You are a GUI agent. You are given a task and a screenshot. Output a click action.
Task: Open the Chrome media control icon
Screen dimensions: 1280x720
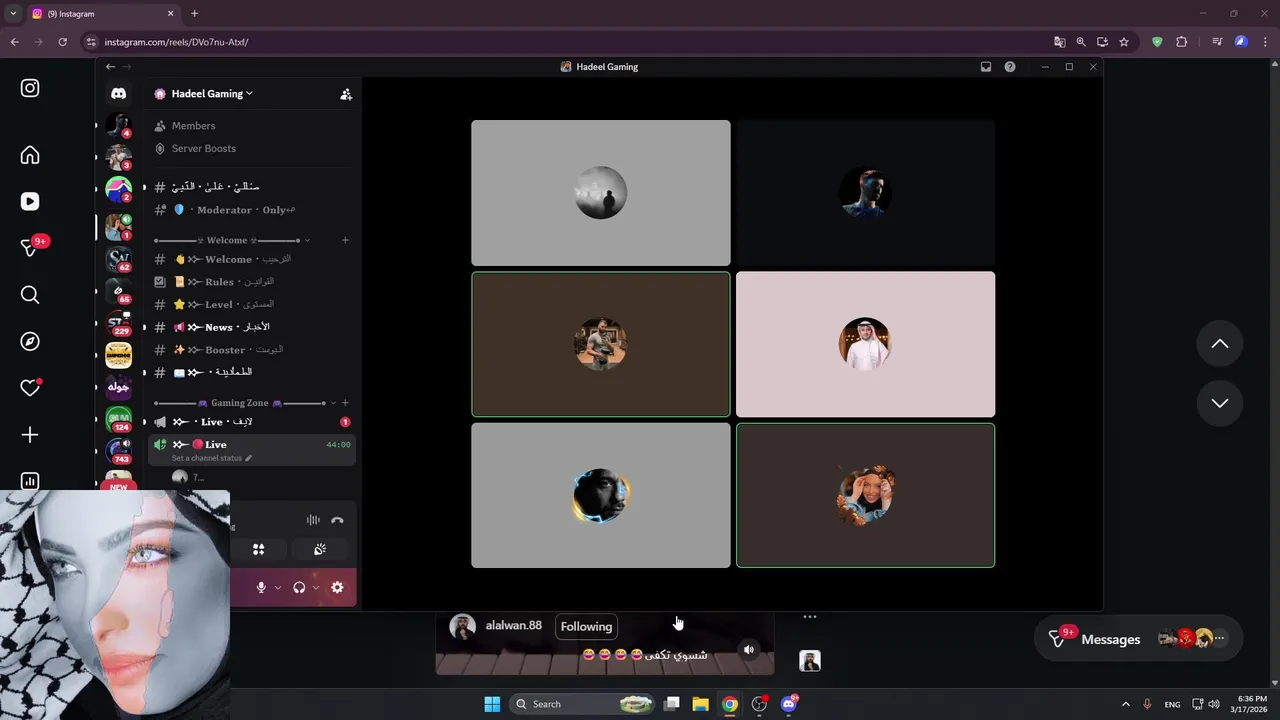coord(1217,42)
